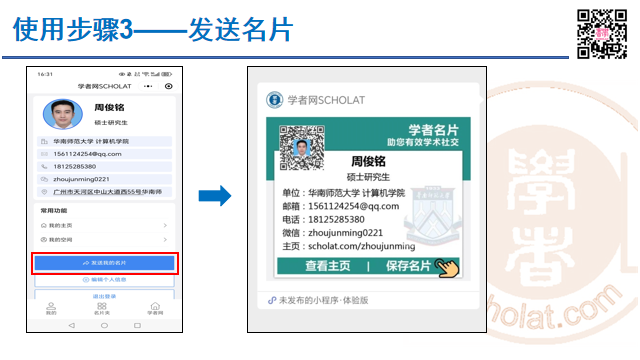This screenshot has height=360, width=640.
Task: Tap home icon beside 我的主页
Action: click(44, 225)
